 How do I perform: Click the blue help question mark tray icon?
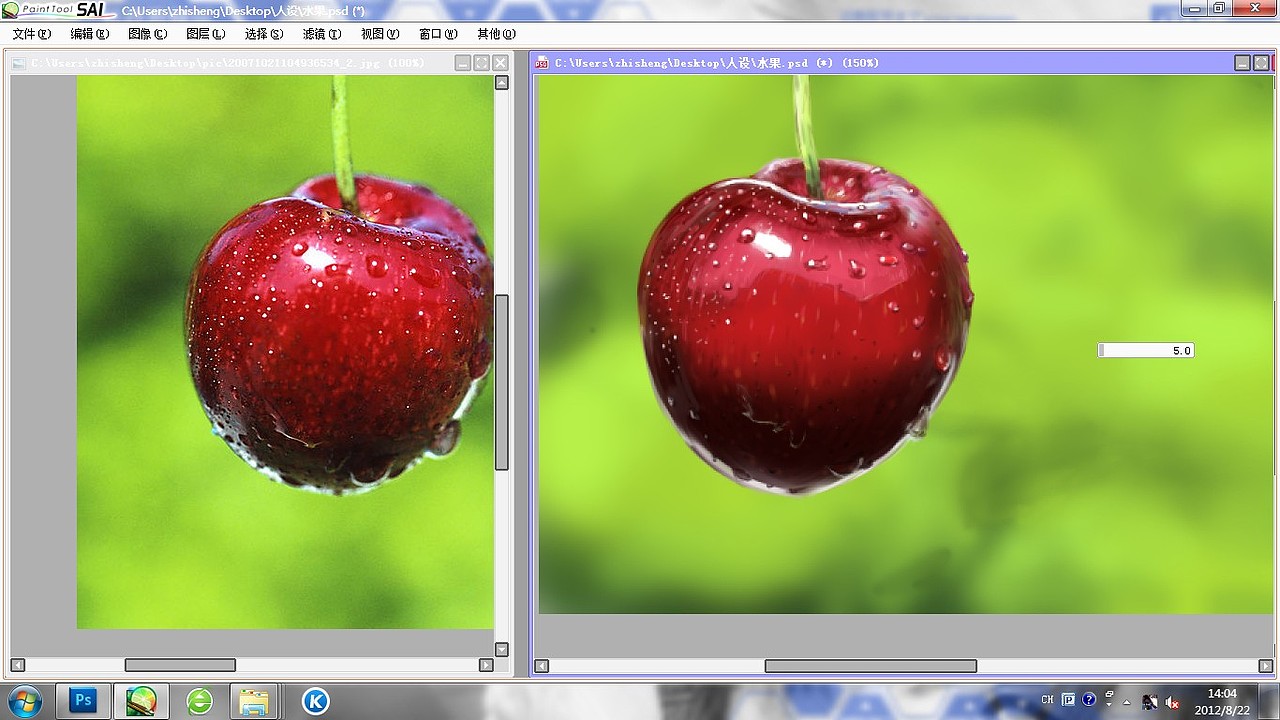coord(1089,700)
